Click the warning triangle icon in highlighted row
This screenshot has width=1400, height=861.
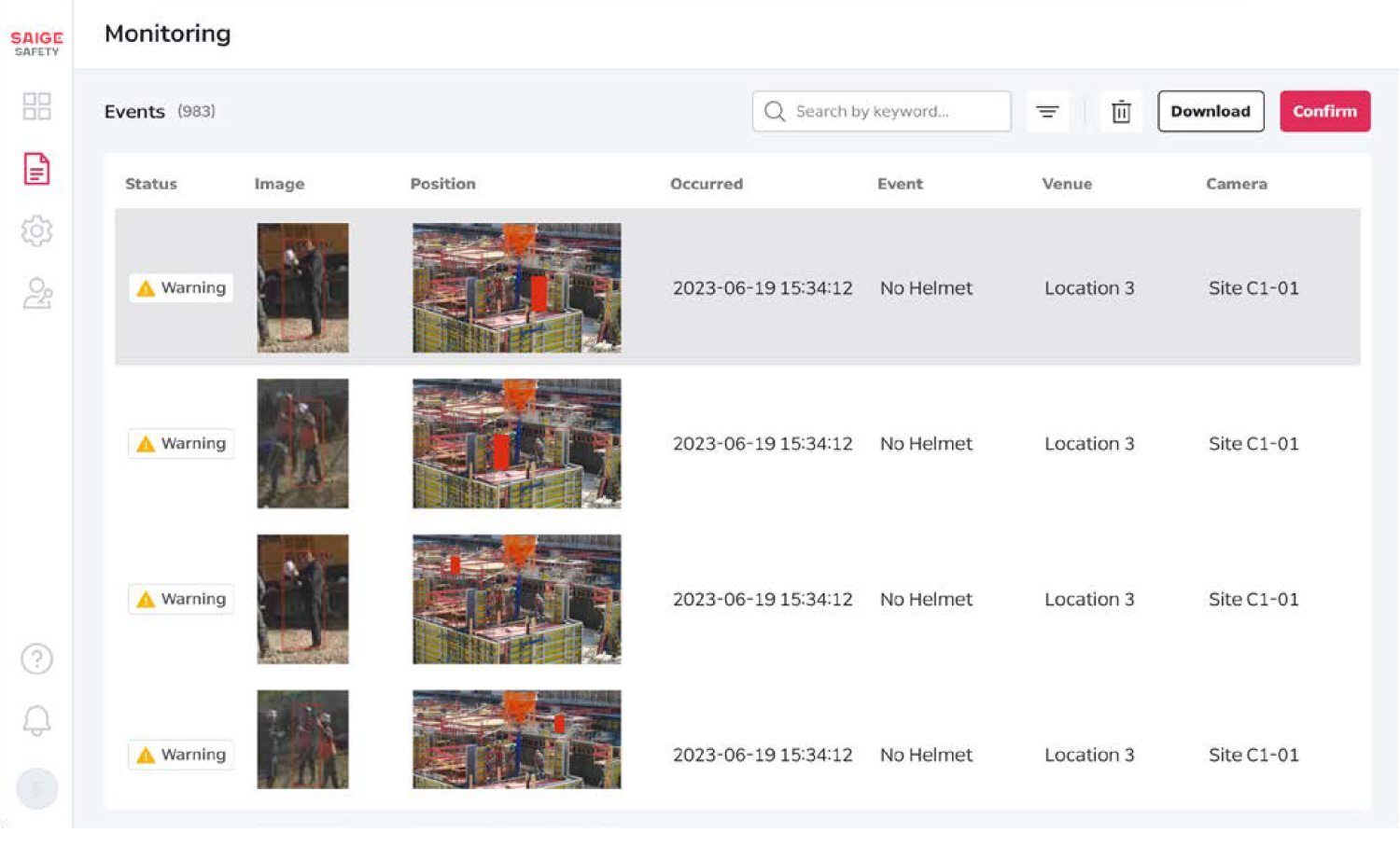point(146,288)
